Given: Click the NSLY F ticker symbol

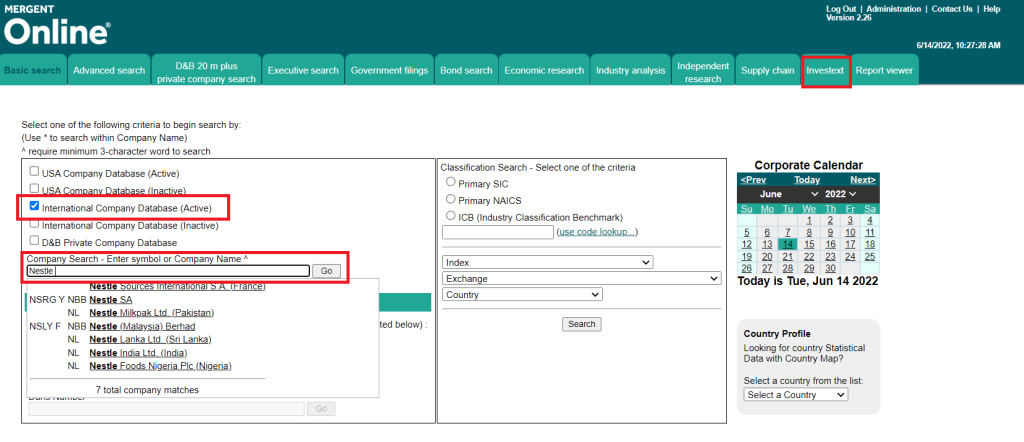Looking at the screenshot, I should (x=46, y=326).
